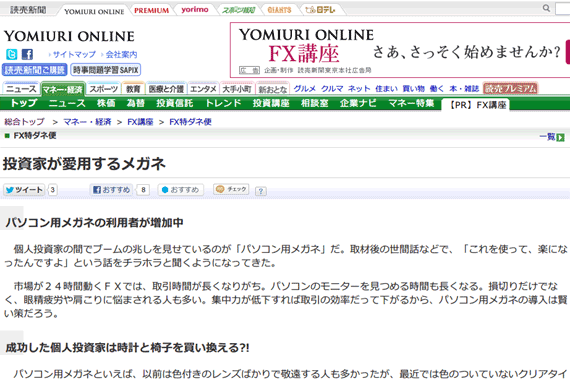Open the 買い物 link
This screenshot has height=379, width=570.
coord(413,89)
